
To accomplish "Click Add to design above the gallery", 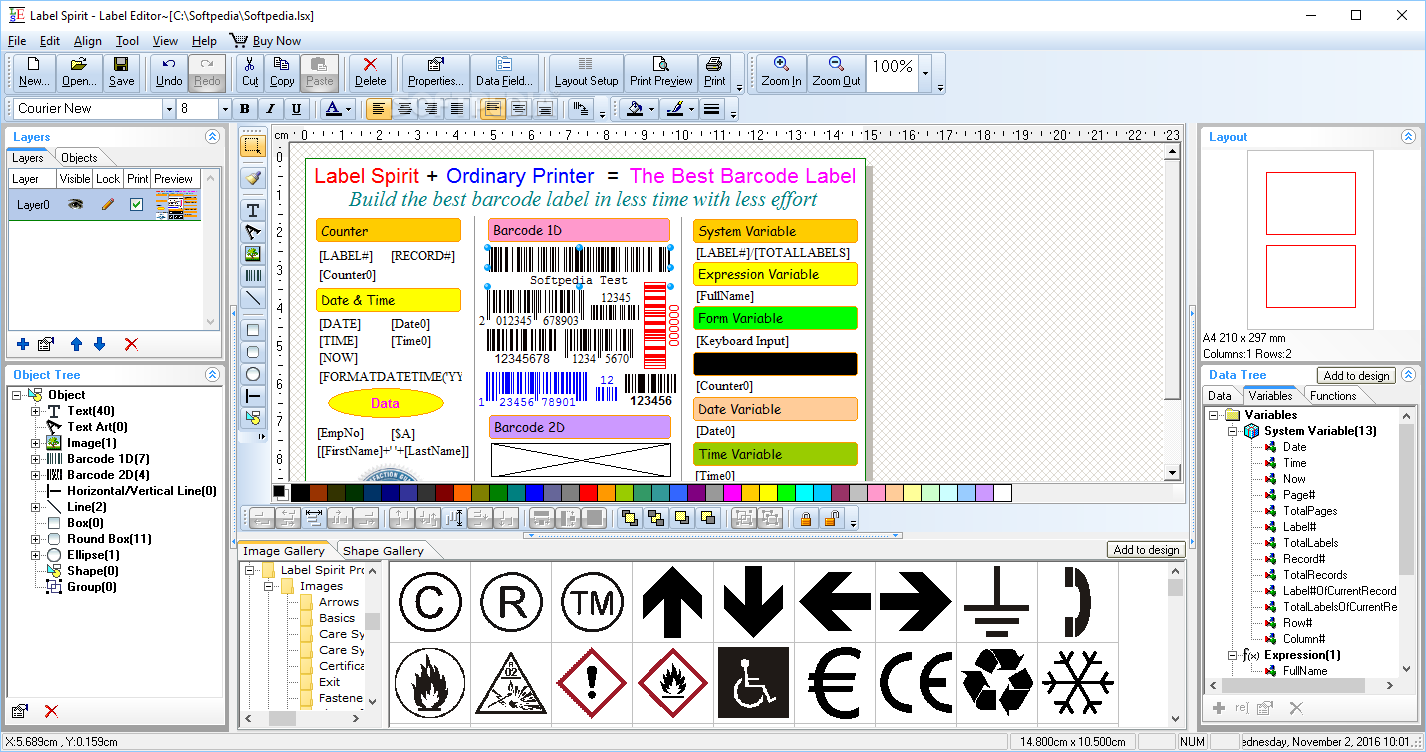I will 1147,550.
